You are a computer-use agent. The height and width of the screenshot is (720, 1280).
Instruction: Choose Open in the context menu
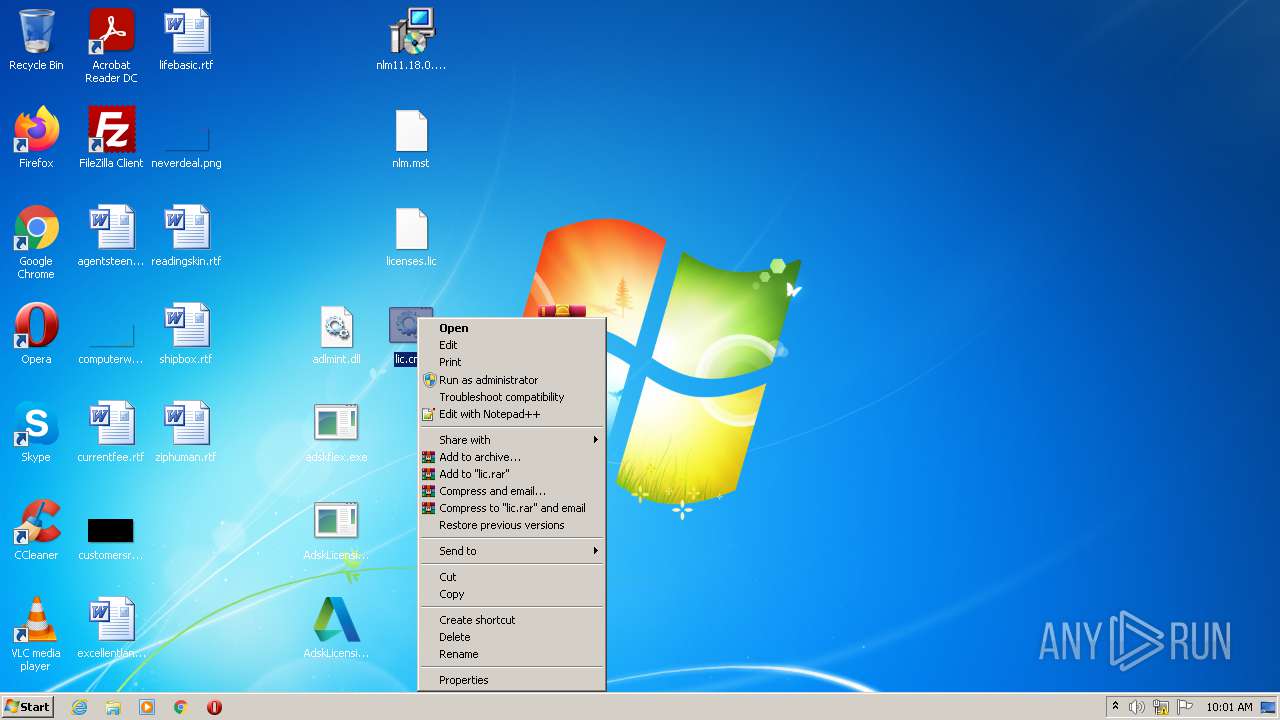click(x=512, y=328)
